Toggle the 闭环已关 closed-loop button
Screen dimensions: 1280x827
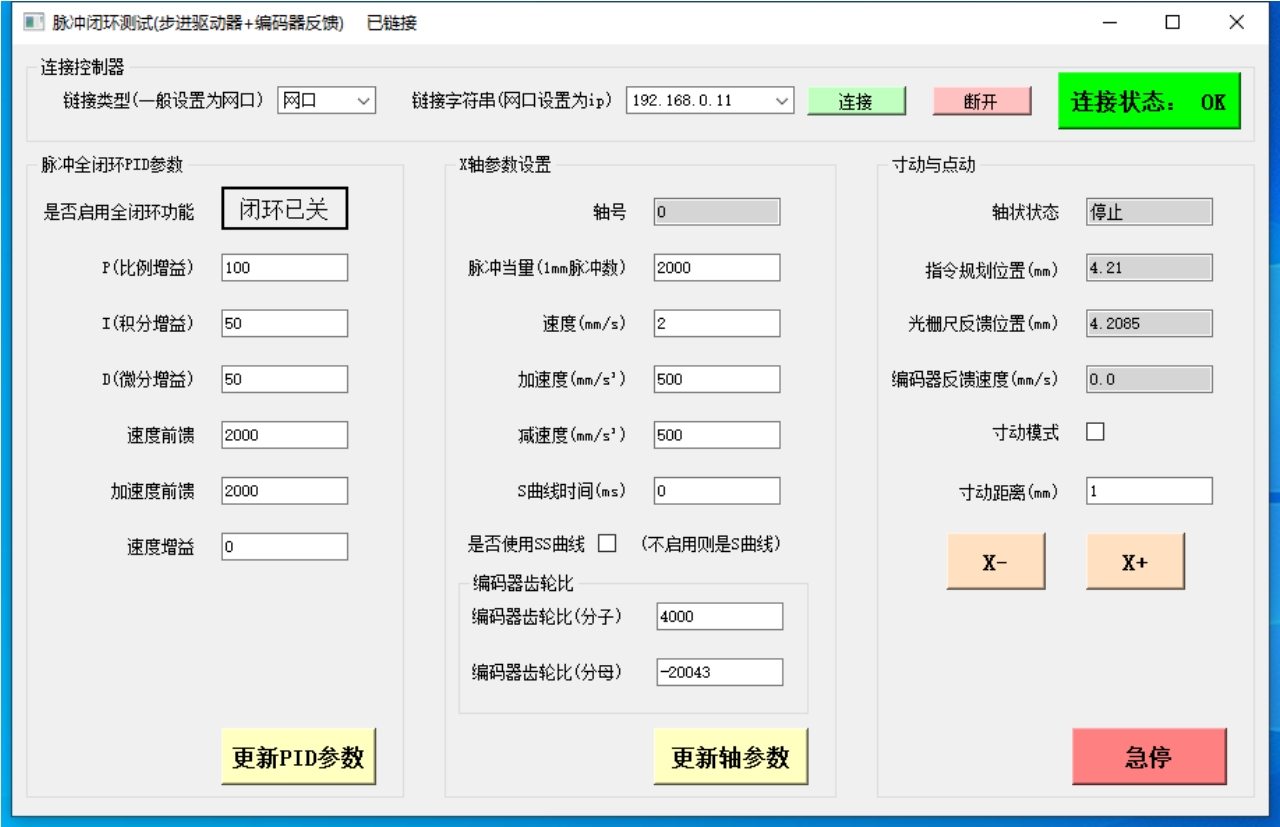[x=285, y=209]
